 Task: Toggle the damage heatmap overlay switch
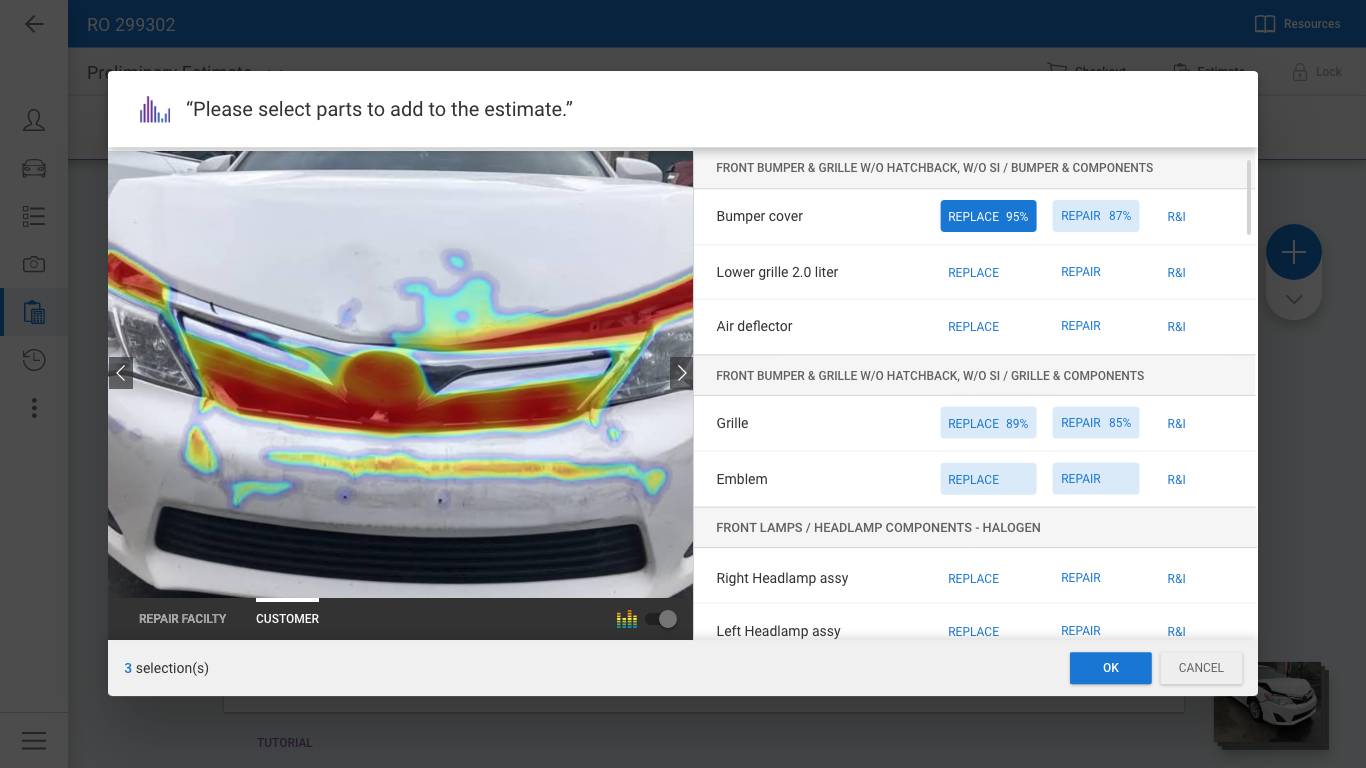coord(661,619)
